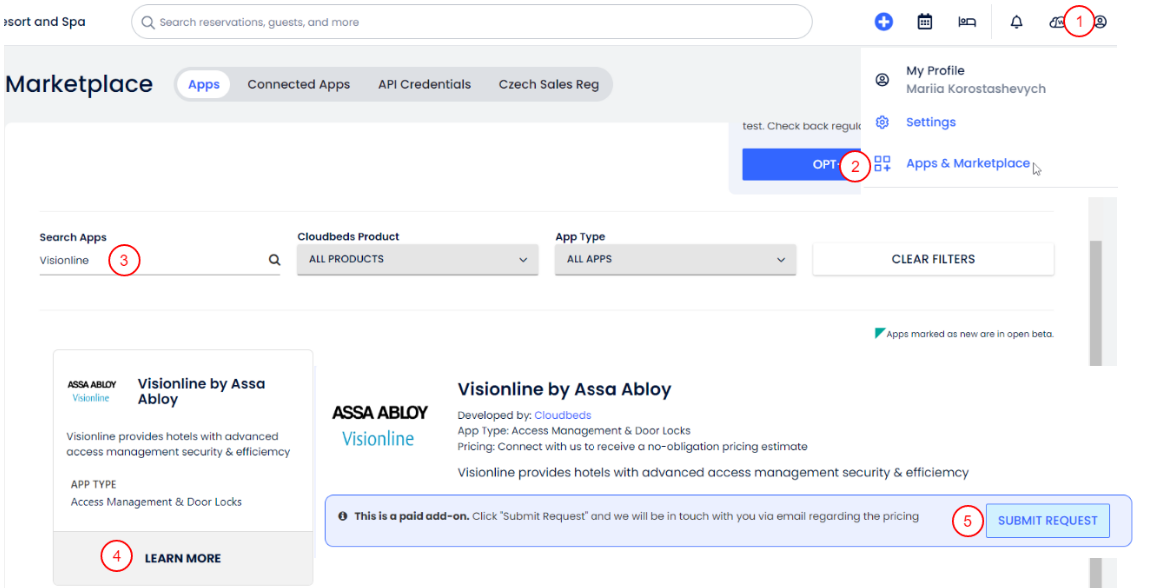Open the notifications bell icon
Viewport: 1154px width, 588px height.
coord(1016,22)
